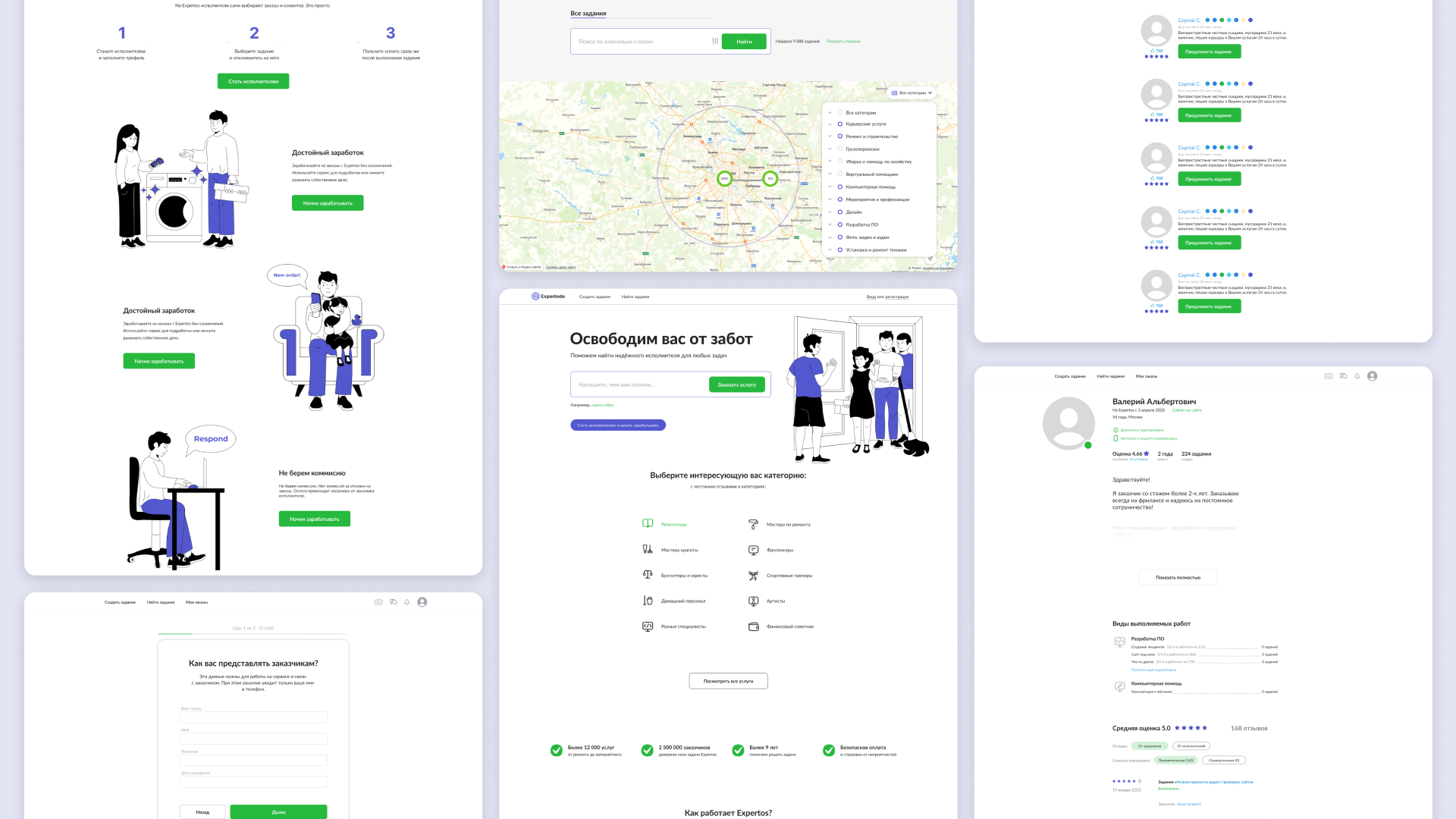Switch to the Найти задания tab
This screenshot has height=819, width=1456.
point(635,297)
